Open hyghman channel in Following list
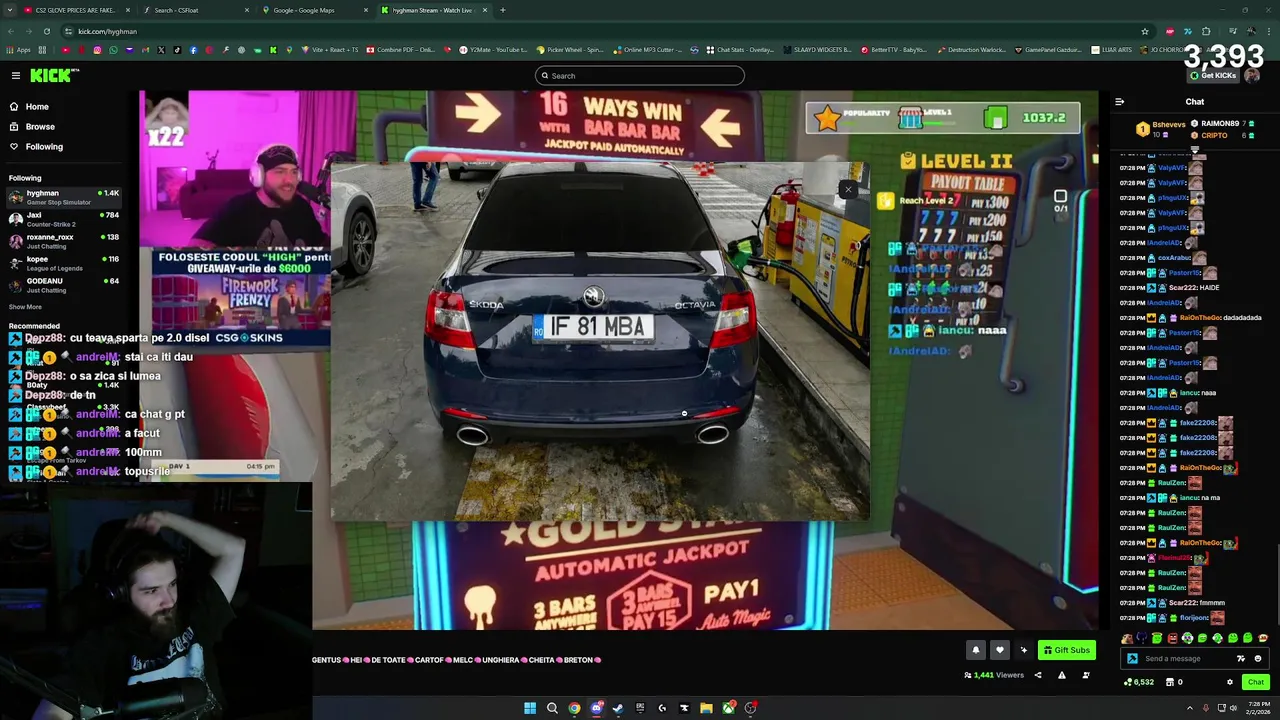This screenshot has width=1280, height=720. click(64, 197)
